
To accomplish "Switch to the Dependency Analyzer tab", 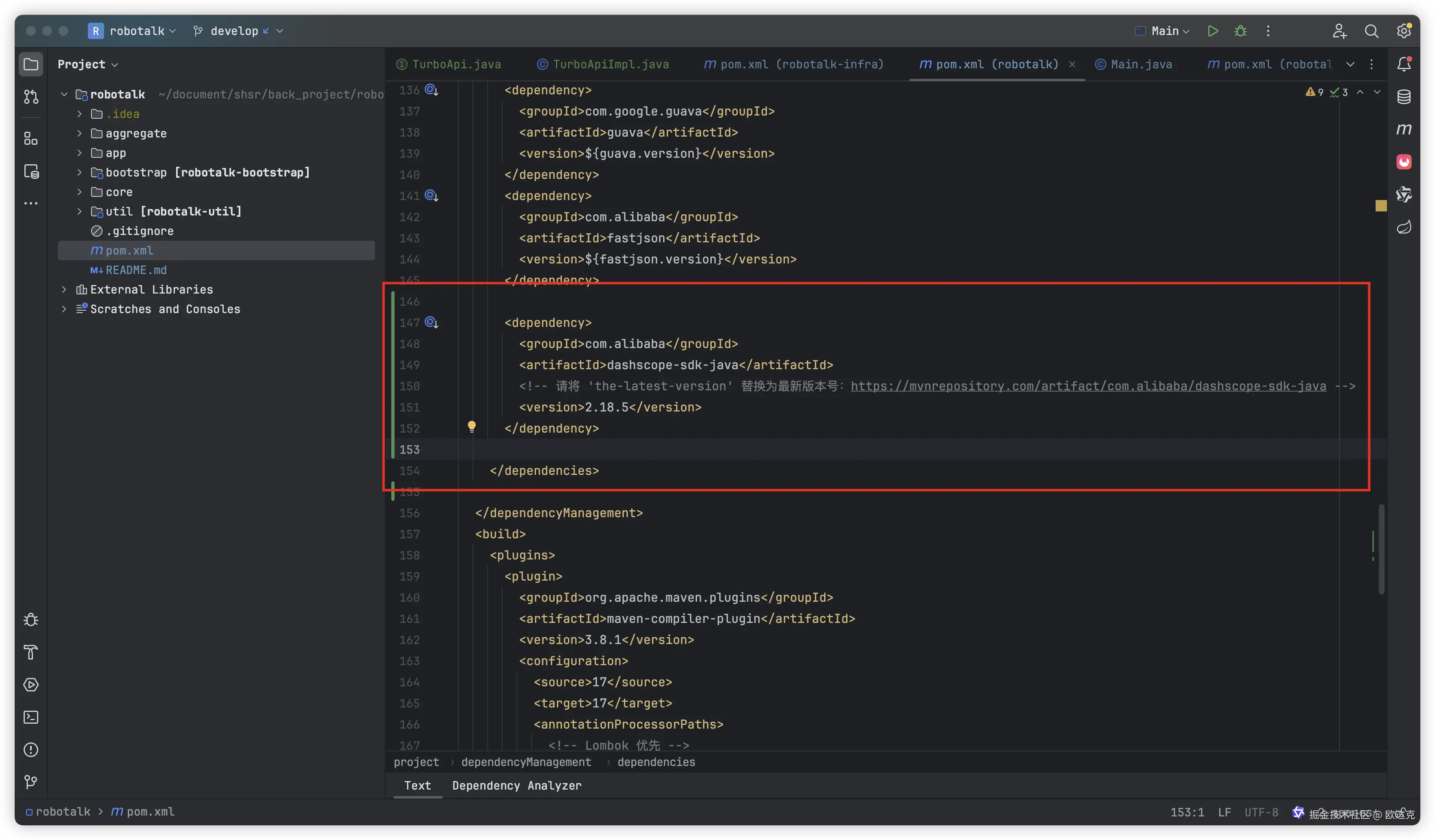I will pyautogui.click(x=517, y=786).
